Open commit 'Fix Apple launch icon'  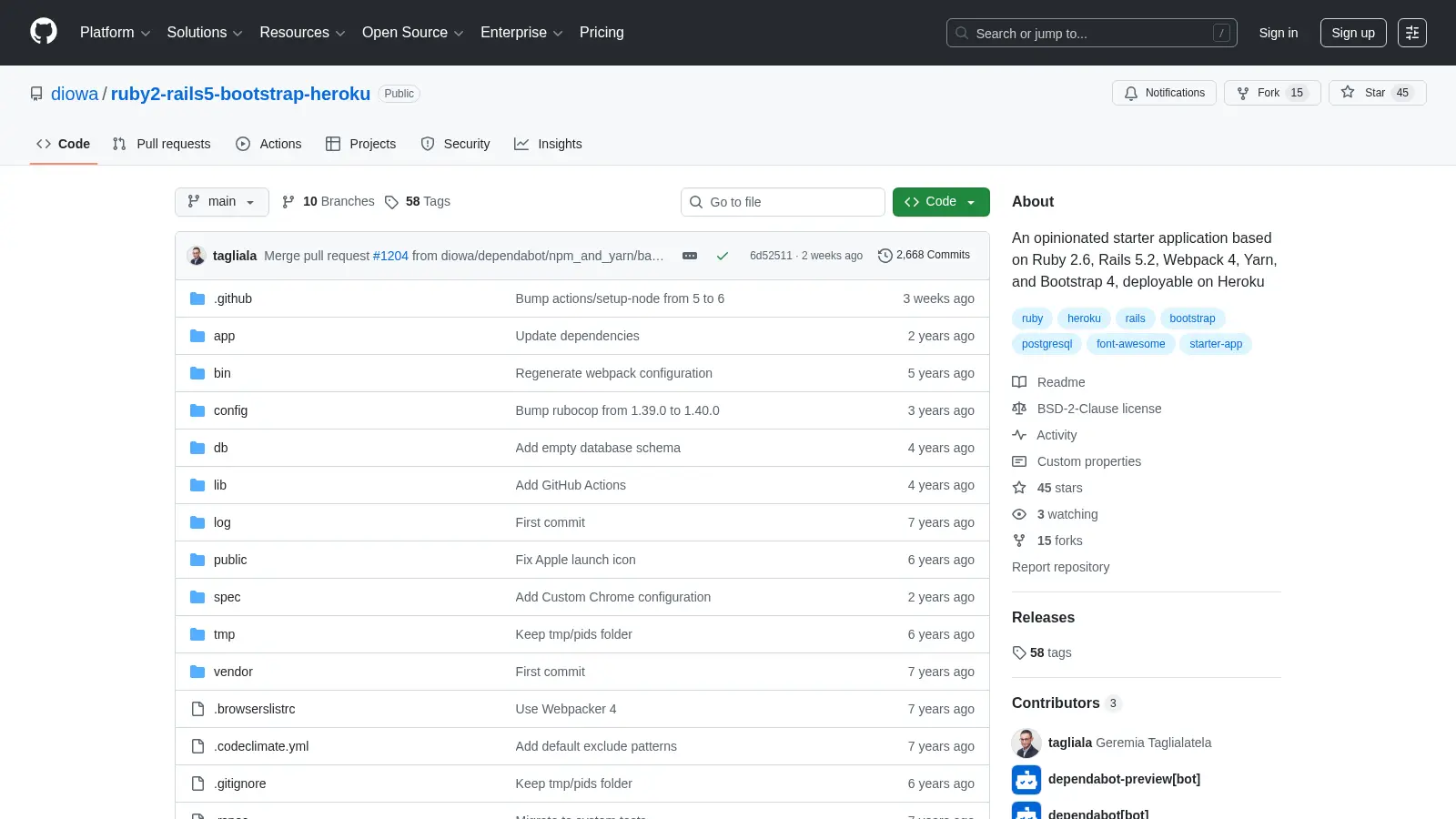pyautogui.click(x=575, y=560)
